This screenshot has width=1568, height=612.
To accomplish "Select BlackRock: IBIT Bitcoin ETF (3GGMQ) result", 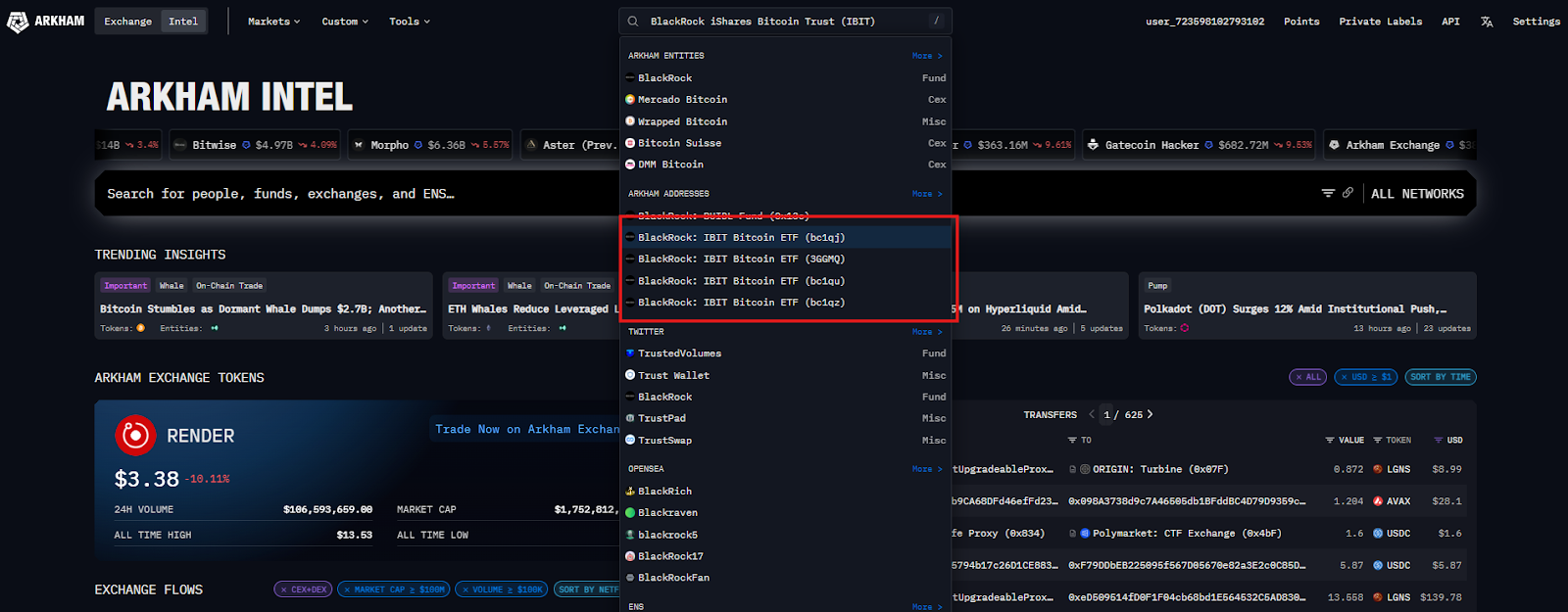I will coord(786,259).
